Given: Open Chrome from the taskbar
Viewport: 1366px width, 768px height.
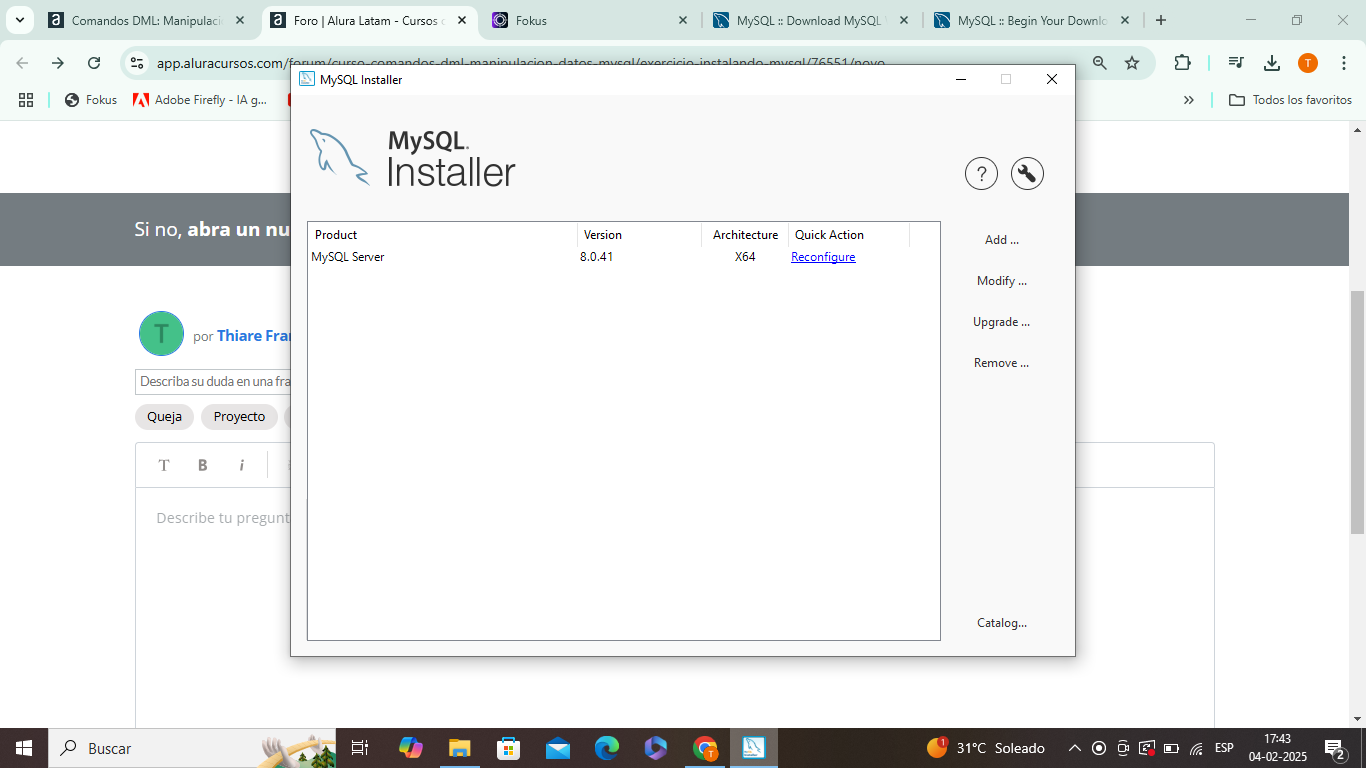Looking at the screenshot, I should 705,748.
